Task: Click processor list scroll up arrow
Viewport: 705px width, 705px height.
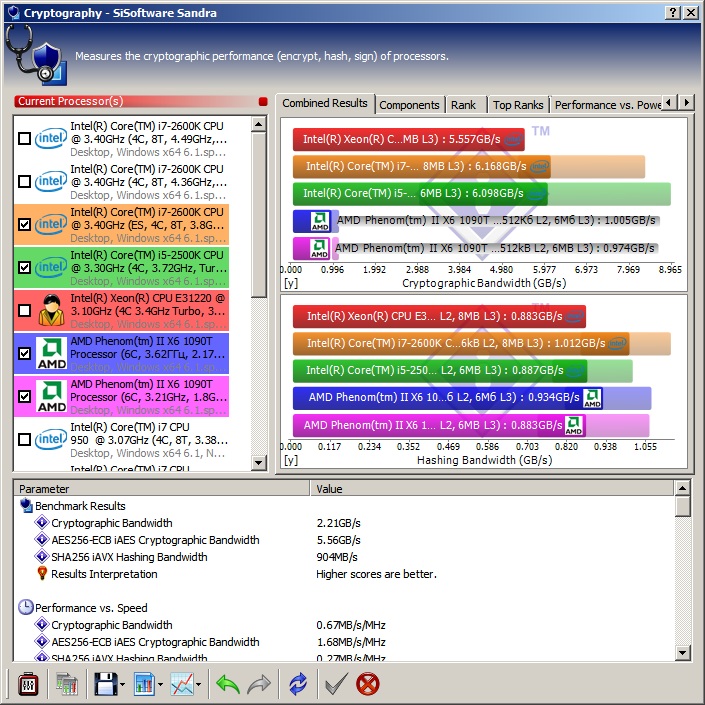Action: pos(259,124)
